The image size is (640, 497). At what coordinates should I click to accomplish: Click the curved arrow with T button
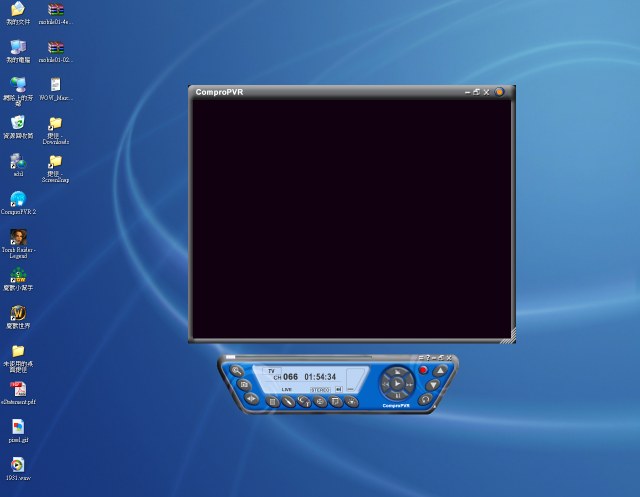click(304, 402)
